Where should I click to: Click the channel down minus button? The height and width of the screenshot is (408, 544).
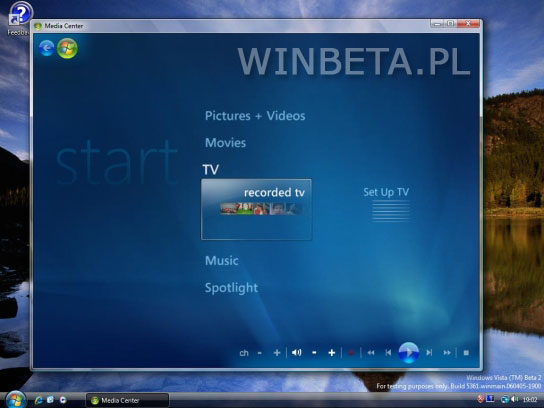[260, 353]
